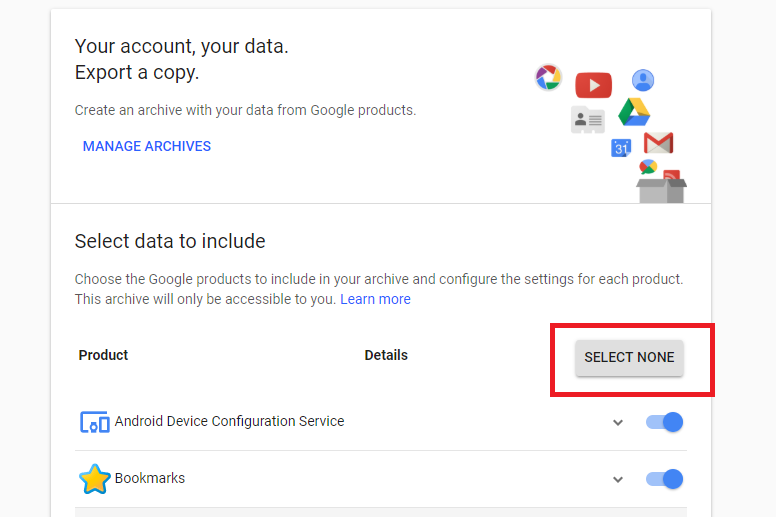Open the MANAGE ARCHIVES link
This screenshot has width=776, height=517.
pyautogui.click(x=147, y=146)
